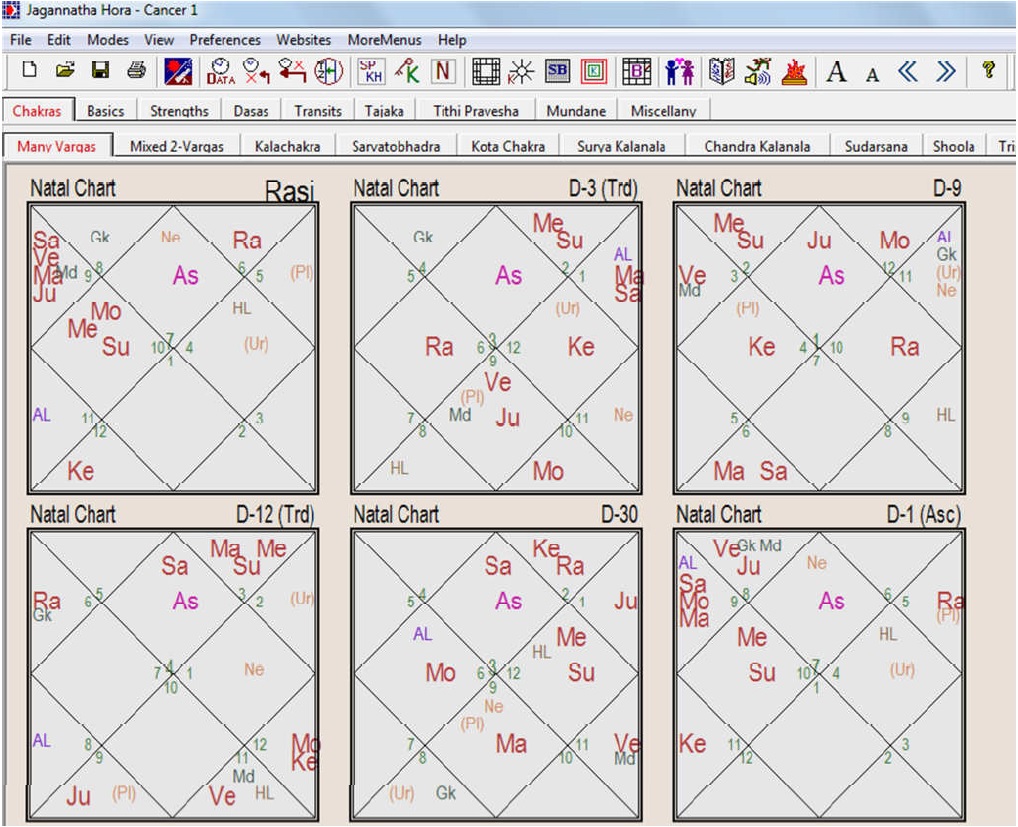
Task: Switch to the Mixed 2-Vargas sub-tab
Action: tap(176, 146)
